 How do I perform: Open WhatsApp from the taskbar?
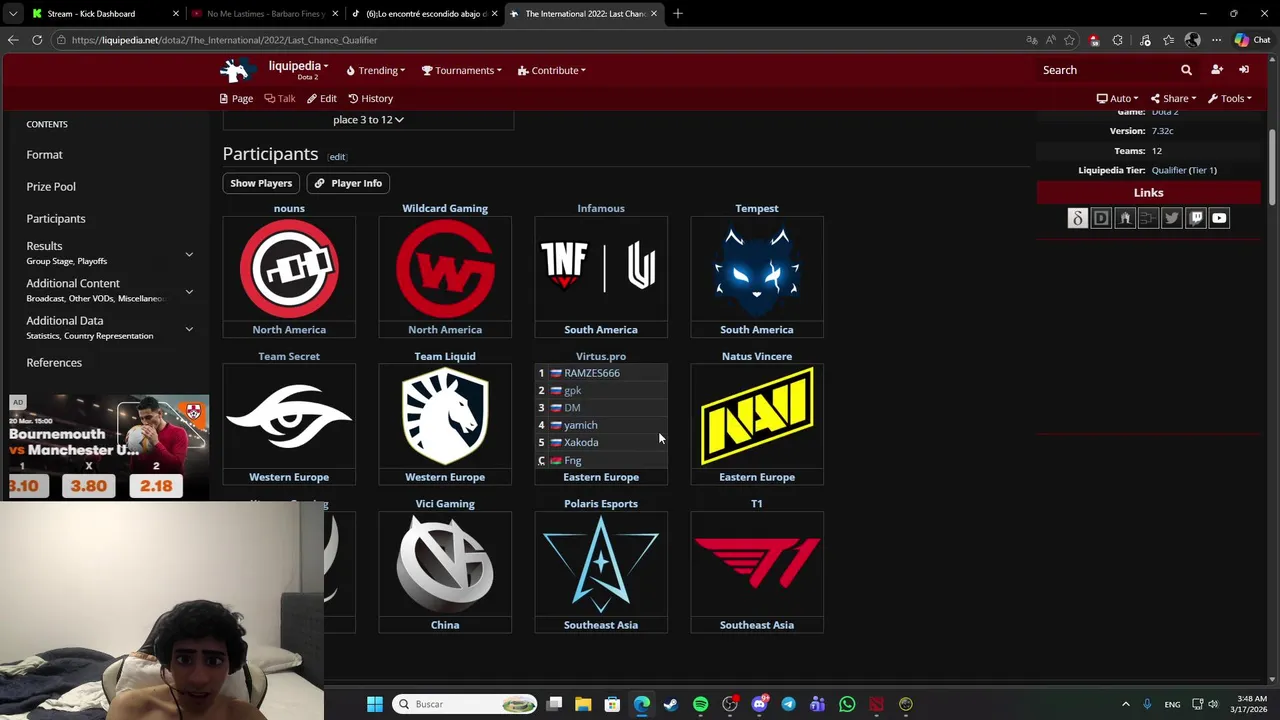tap(847, 704)
